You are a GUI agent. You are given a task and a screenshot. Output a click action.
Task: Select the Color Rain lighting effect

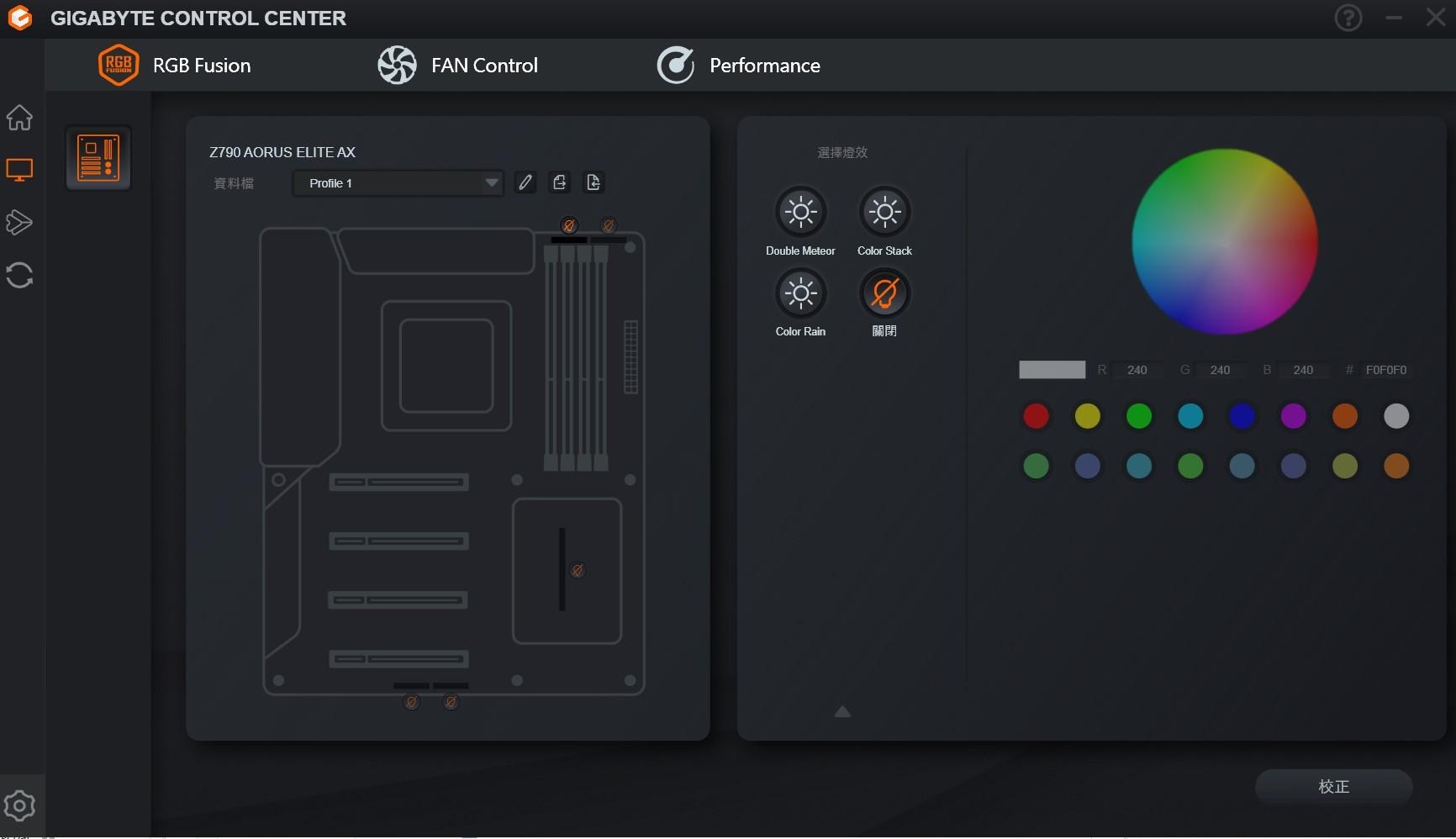pyautogui.click(x=800, y=293)
